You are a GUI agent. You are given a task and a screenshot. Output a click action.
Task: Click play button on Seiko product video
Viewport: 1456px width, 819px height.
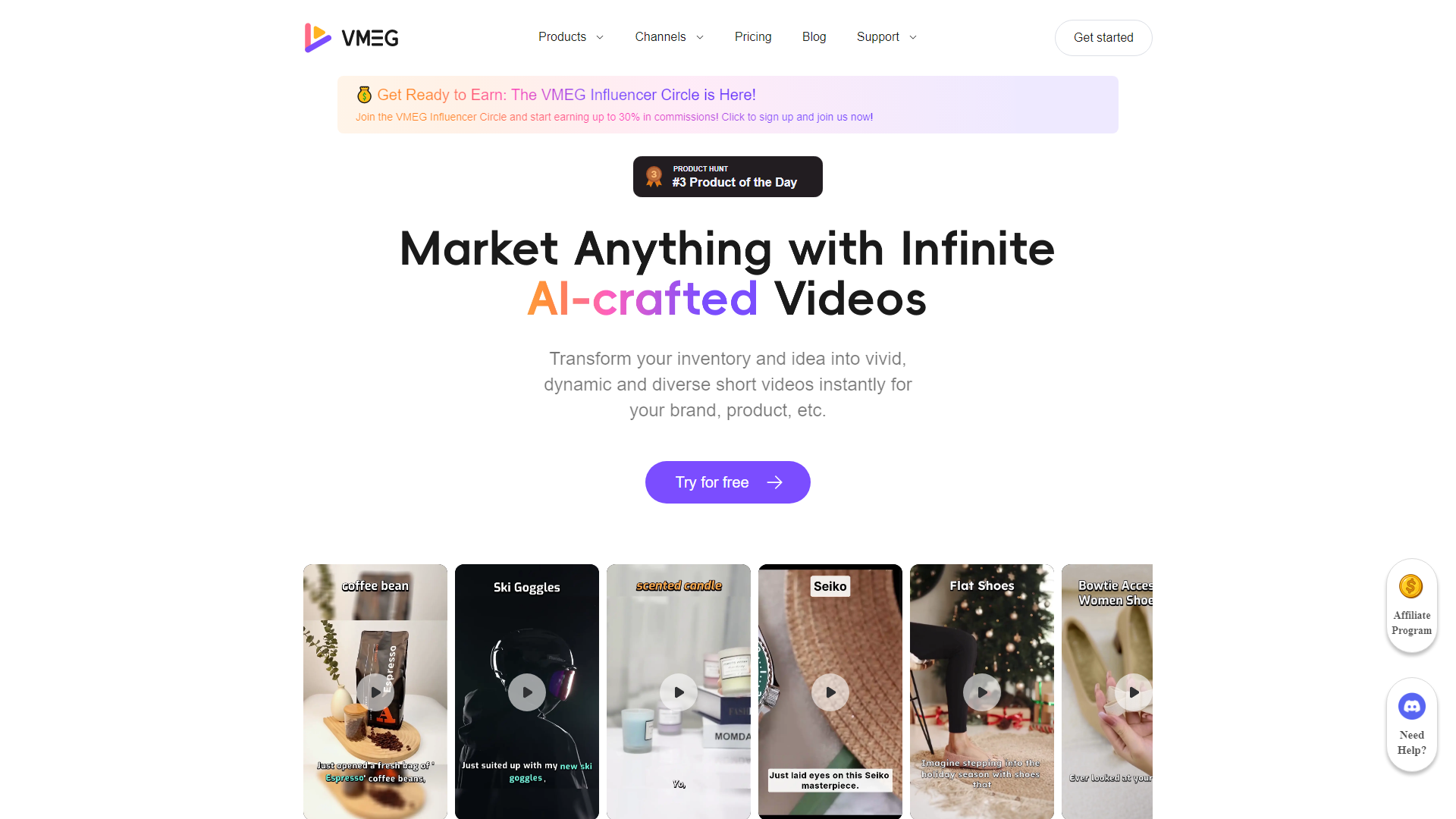pos(830,692)
